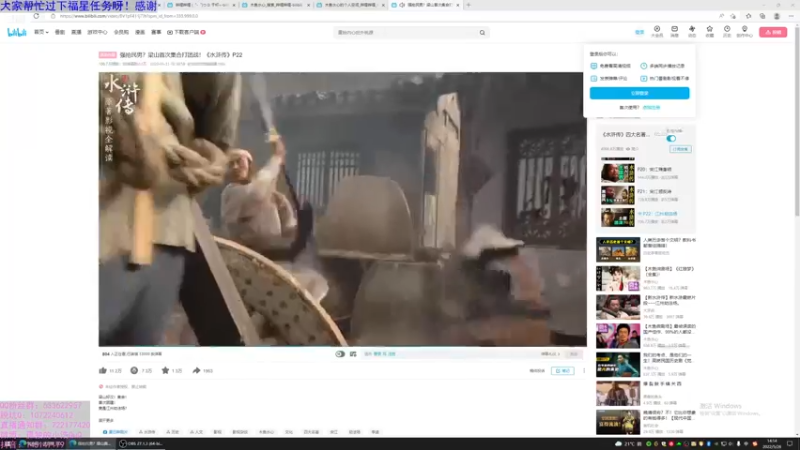Open the 大会员 icon in the header
This screenshot has width=800, height=450.
[657, 32]
